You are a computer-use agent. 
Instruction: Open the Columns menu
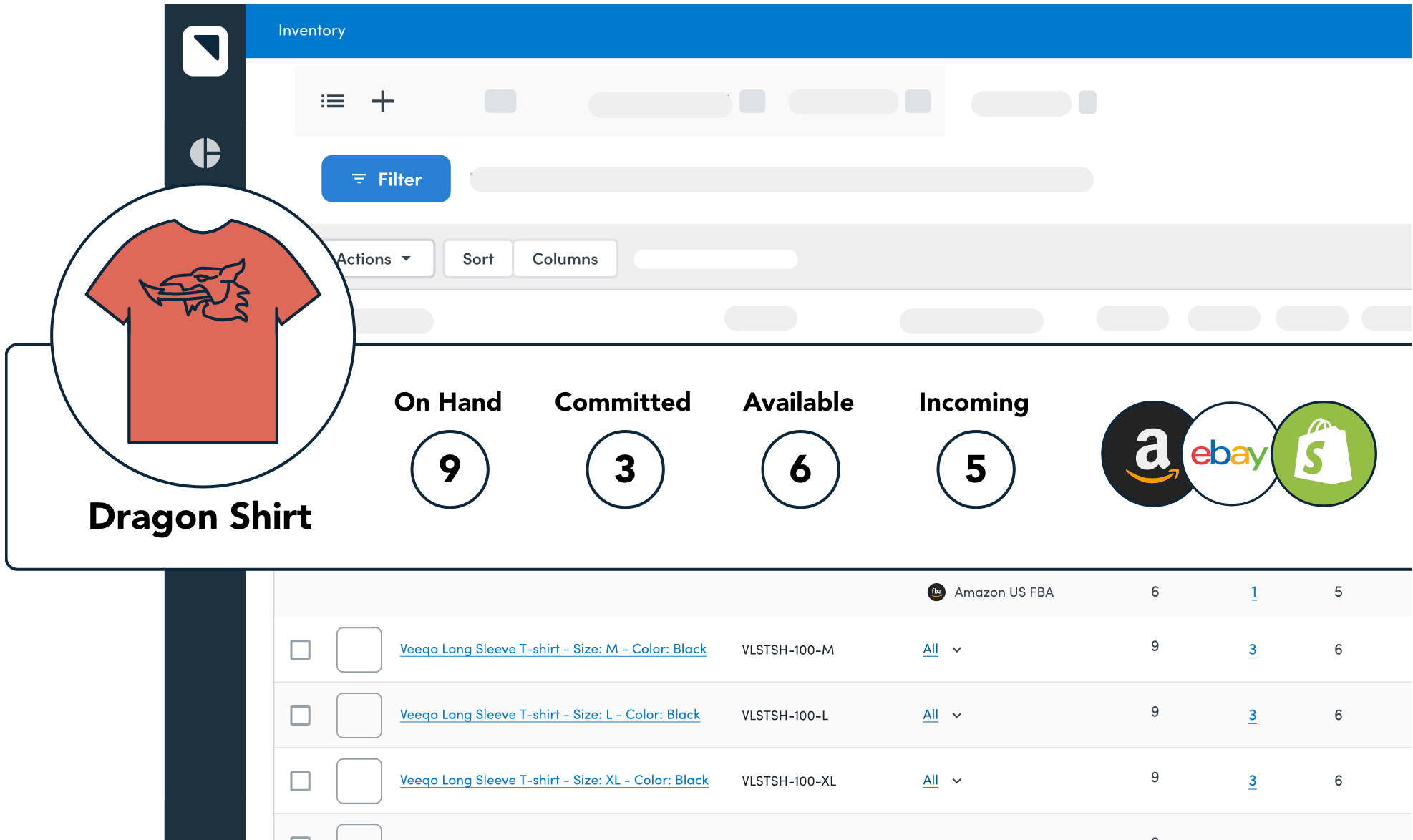tap(565, 258)
